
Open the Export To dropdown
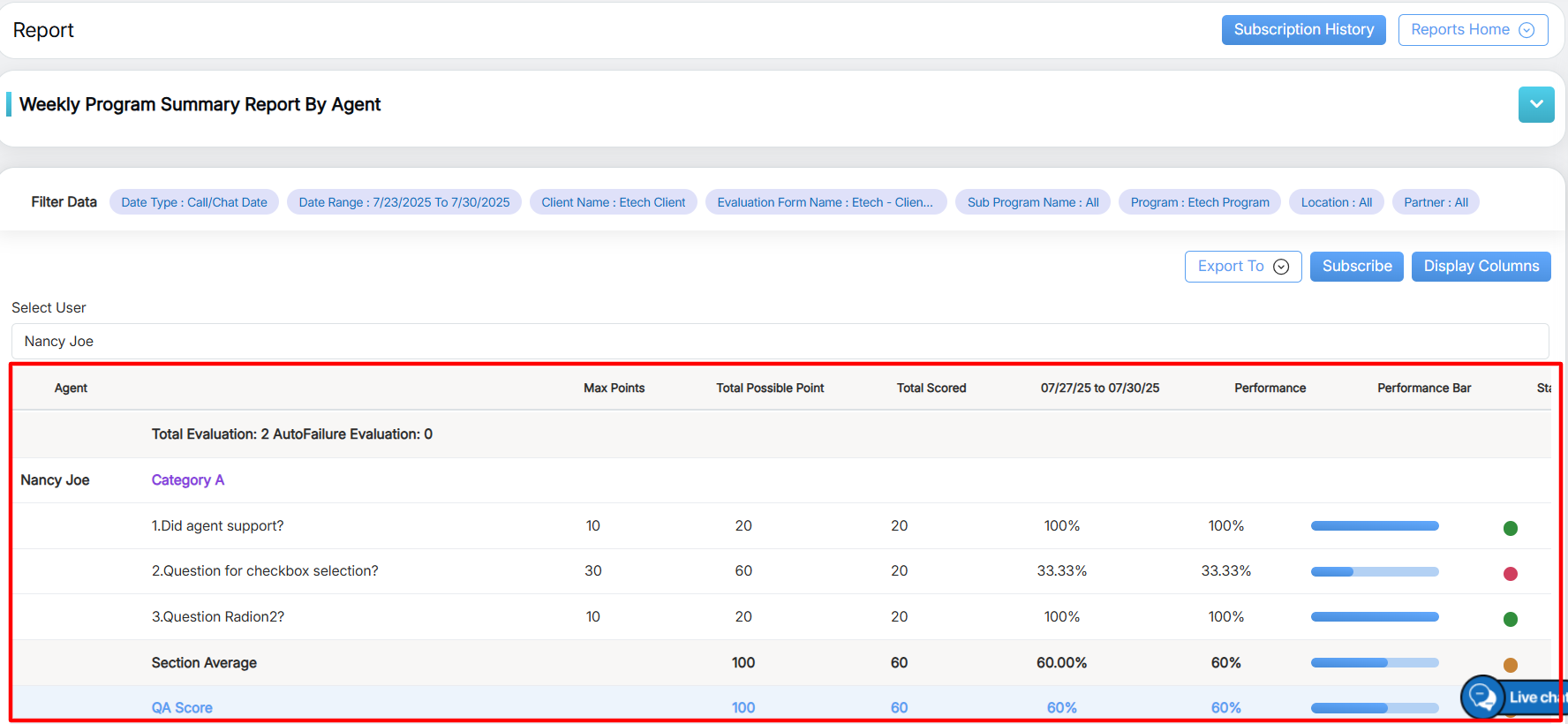1242,267
